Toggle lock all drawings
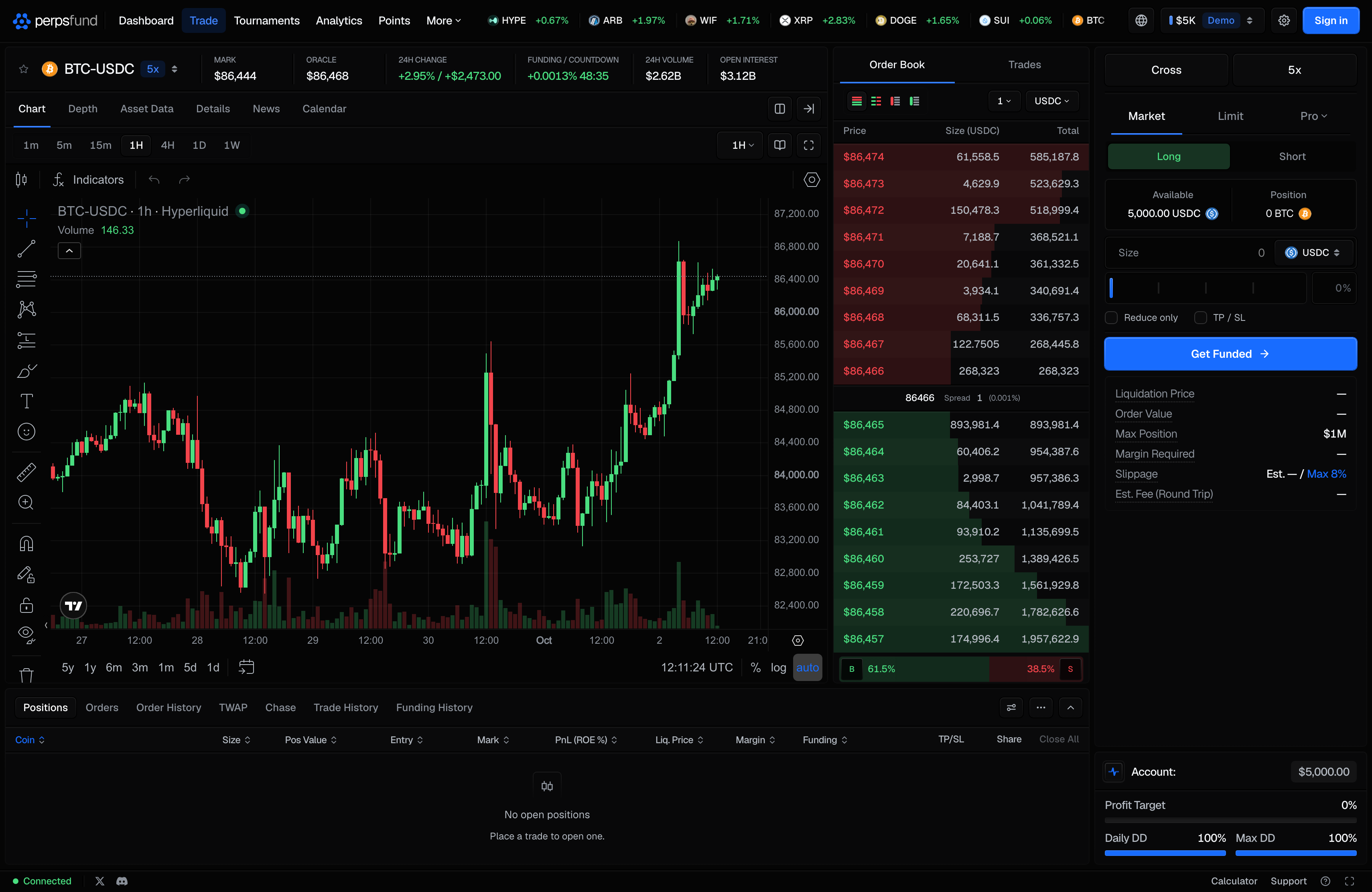Image resolution: width=1372 pixels, height=892 pixels. pyautogui.click(x=26, y=605)
